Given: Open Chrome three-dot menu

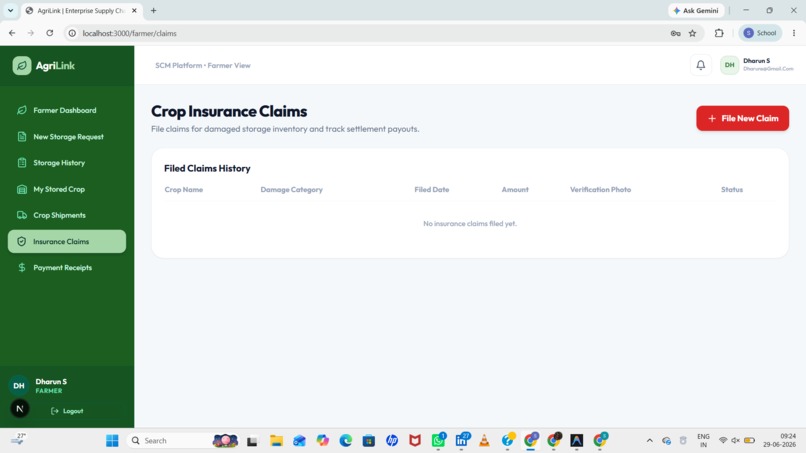Looking at the screenshot, I should click(x=794, y=33).
